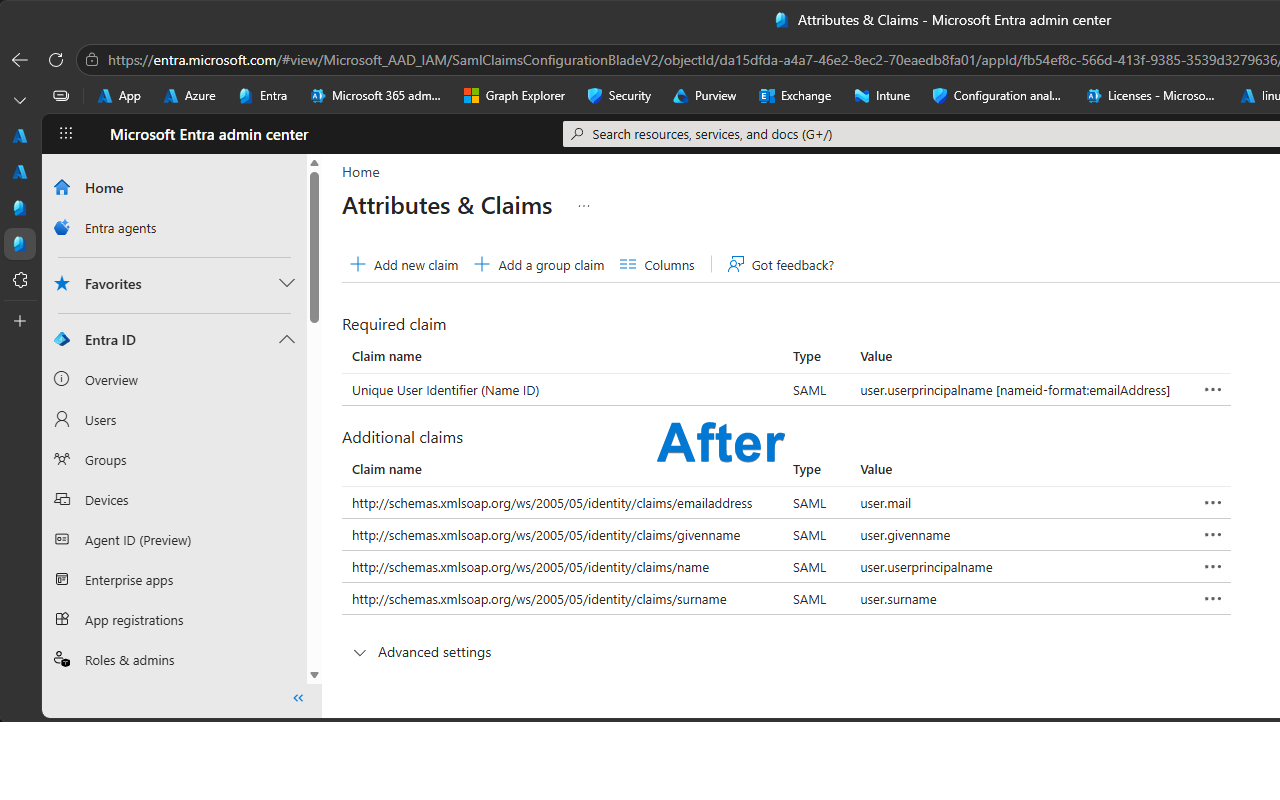View site information icon beside the URL

tap(92, 60)
